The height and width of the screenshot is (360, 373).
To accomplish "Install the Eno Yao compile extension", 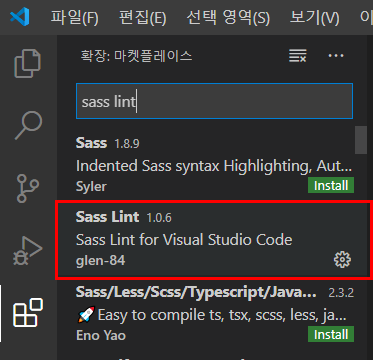I will 331,334.
